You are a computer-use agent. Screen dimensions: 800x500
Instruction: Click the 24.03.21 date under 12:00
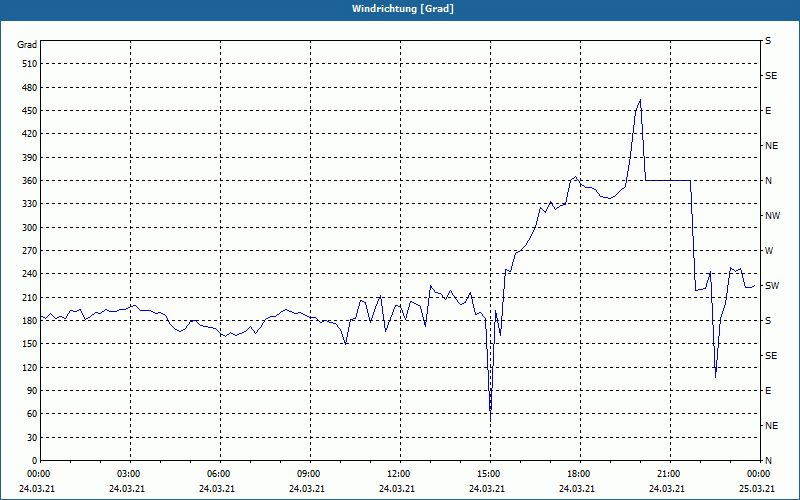tap(396, 489)
